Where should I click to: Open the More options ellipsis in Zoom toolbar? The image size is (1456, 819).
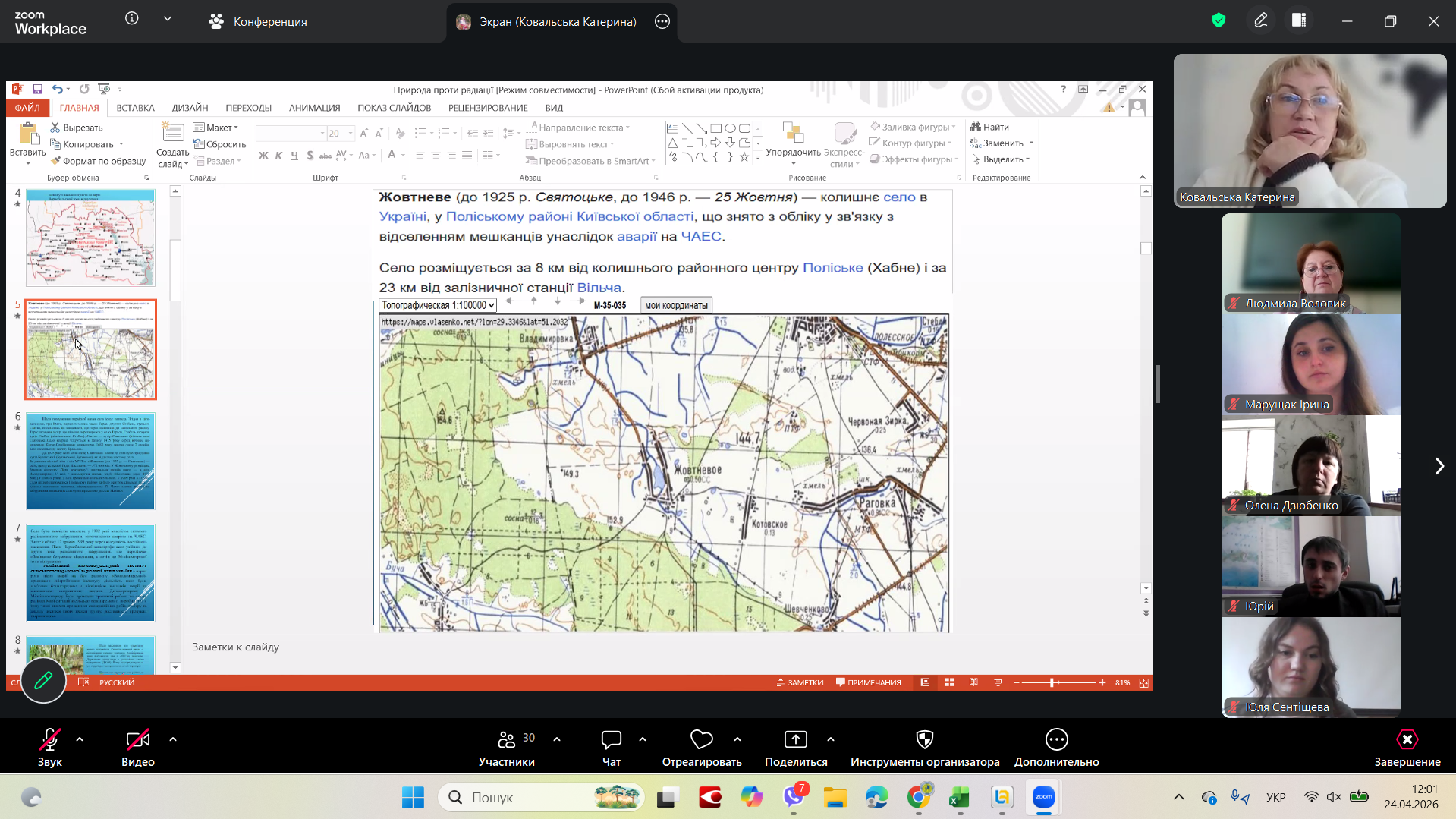coord(1056,740)
